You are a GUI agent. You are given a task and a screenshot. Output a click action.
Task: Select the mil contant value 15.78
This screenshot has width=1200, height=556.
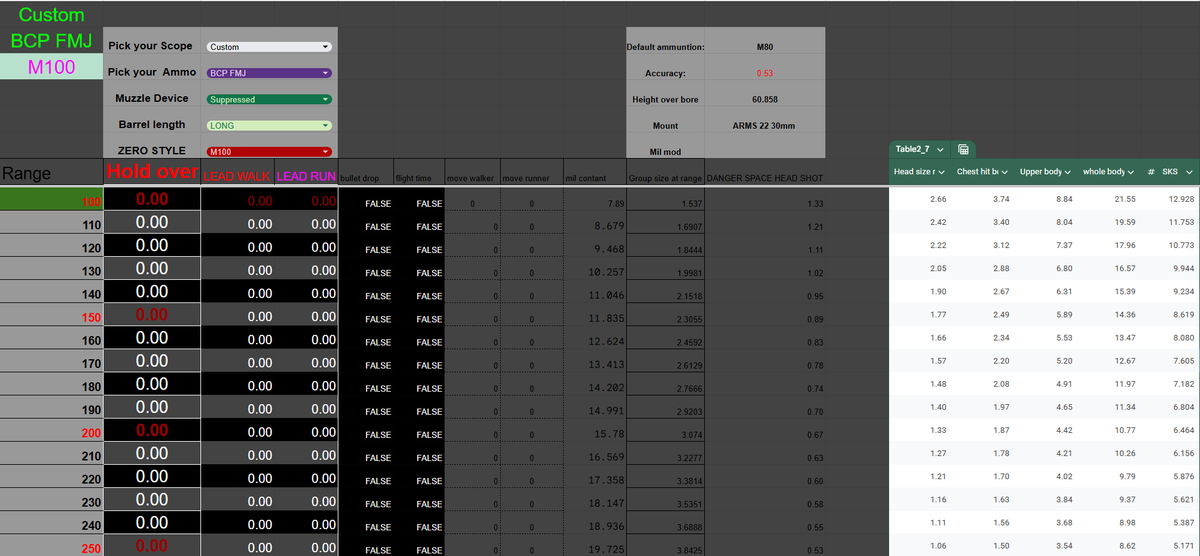pos(594,433)
